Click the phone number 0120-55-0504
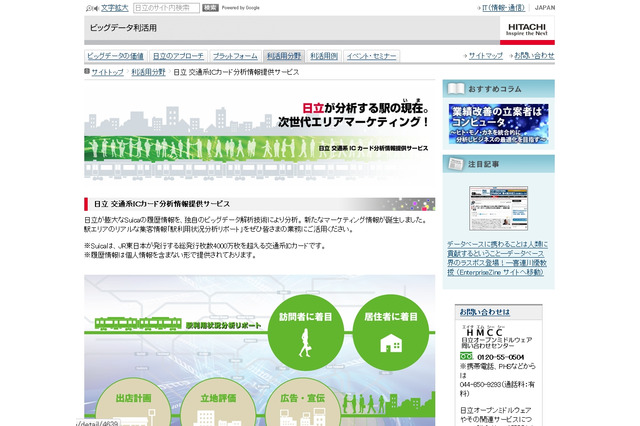 tap(500, 357)
